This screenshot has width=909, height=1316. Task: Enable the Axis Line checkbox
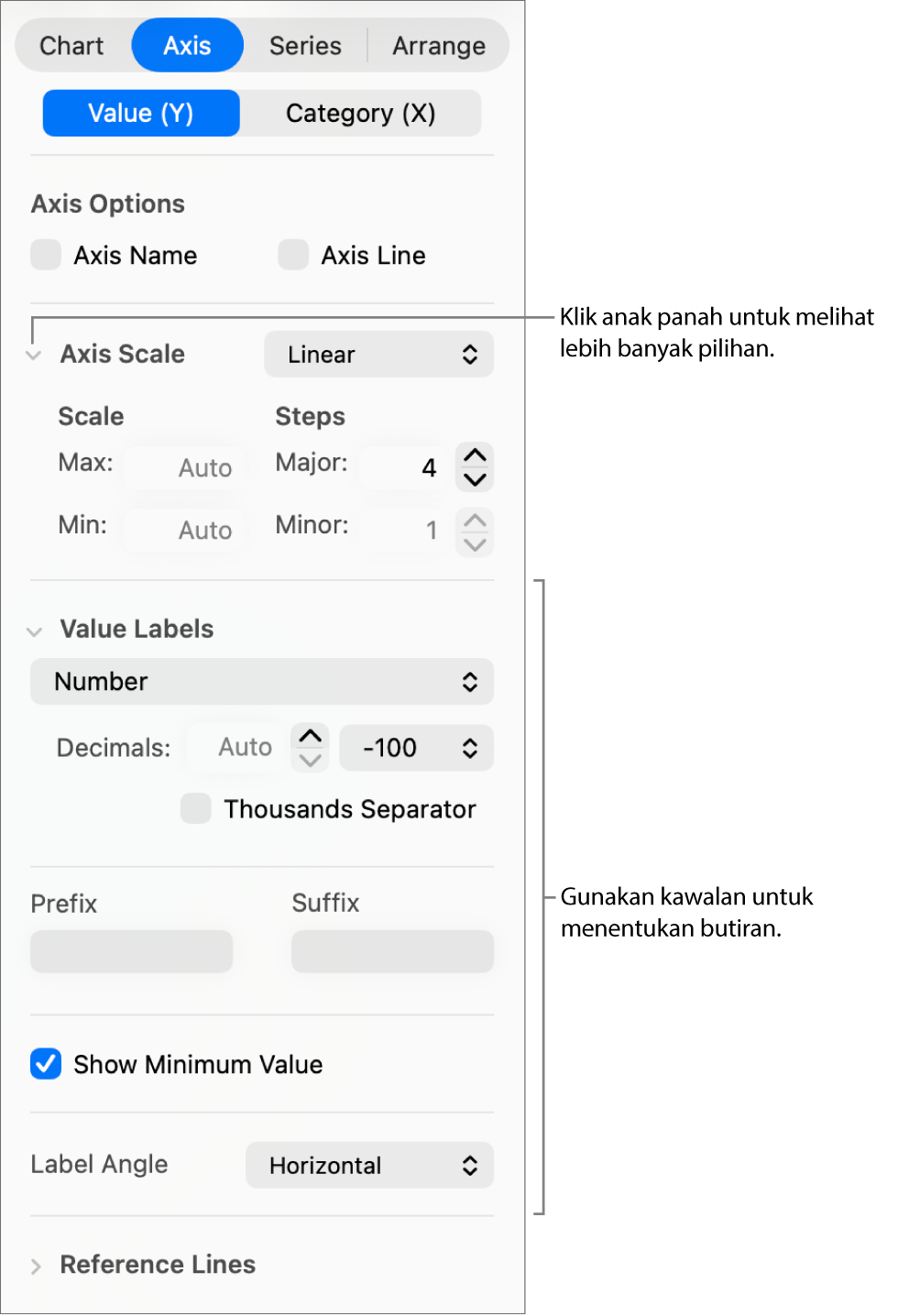(x=293, y=255)
